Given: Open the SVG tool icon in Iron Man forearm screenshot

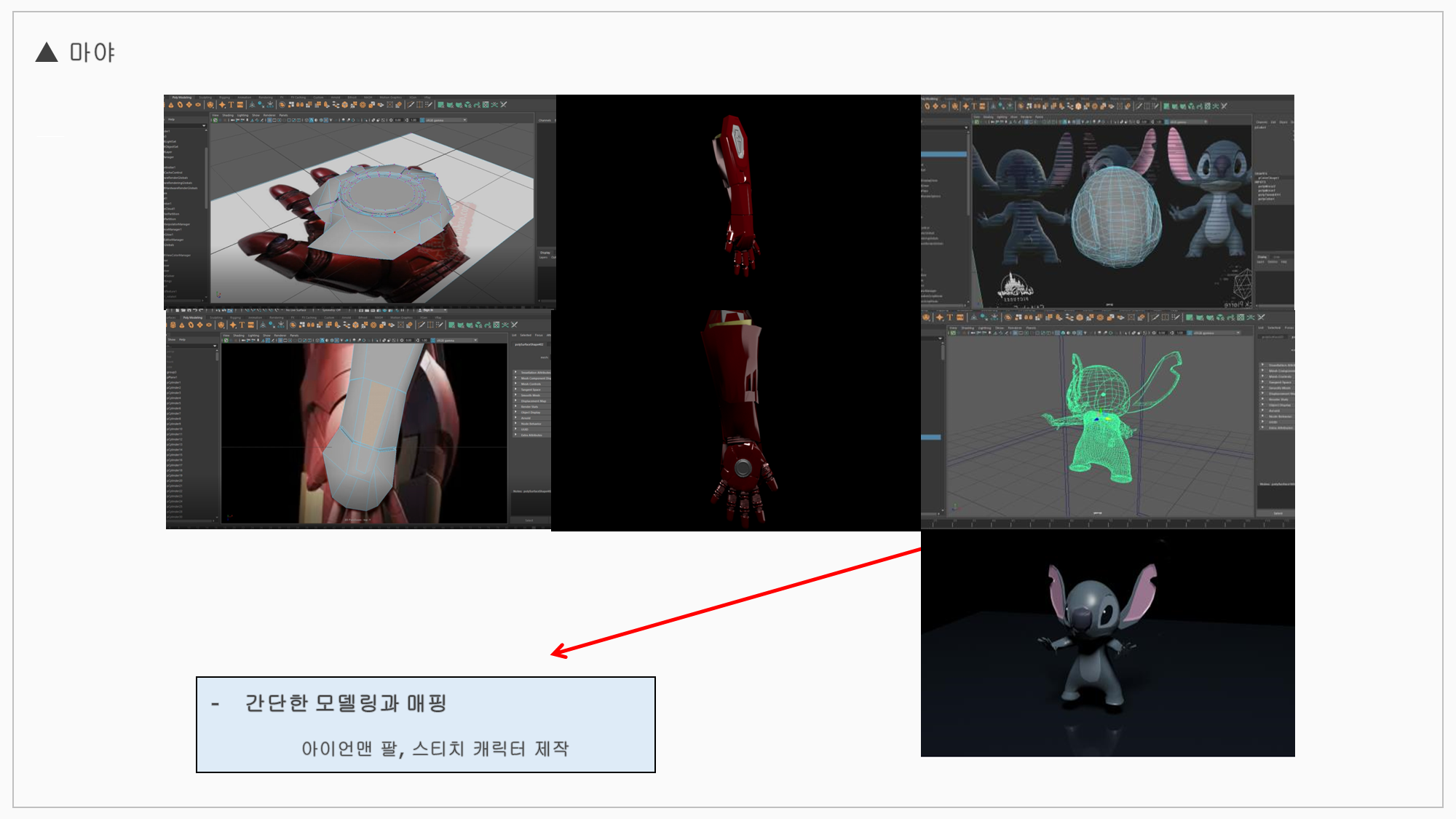Looking at the screenshot, I should 251,325.
